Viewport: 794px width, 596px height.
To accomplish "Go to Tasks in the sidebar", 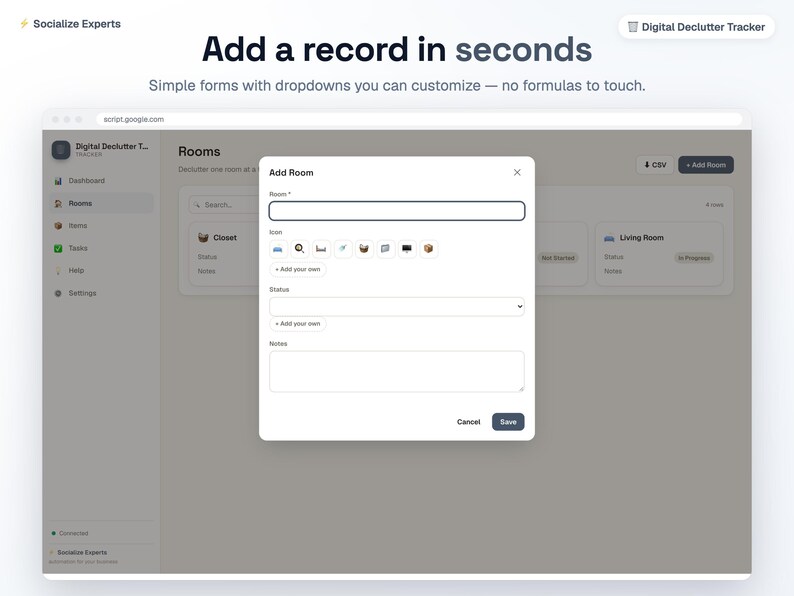I will (101, 248).
